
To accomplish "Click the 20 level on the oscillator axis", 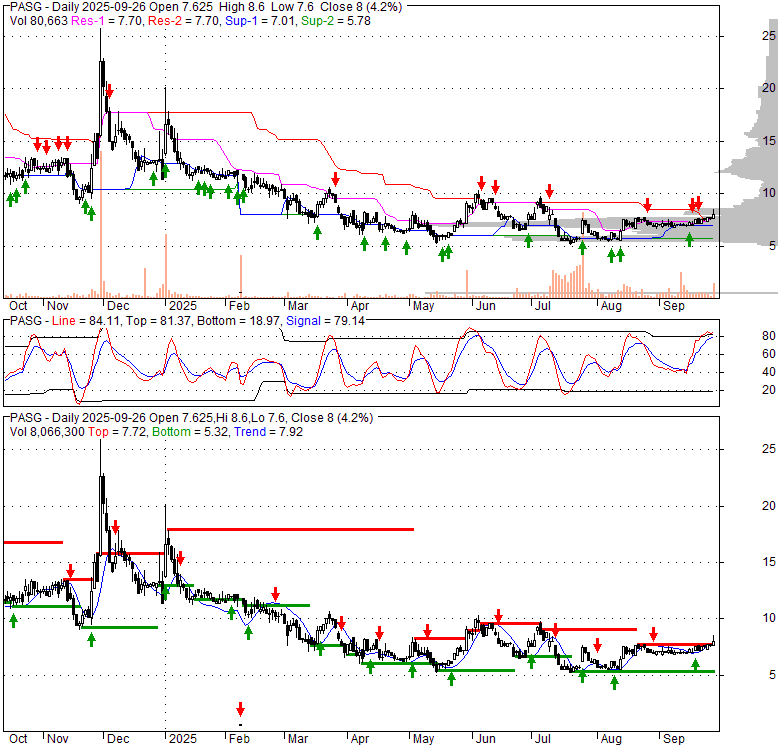I will (769, 390).
